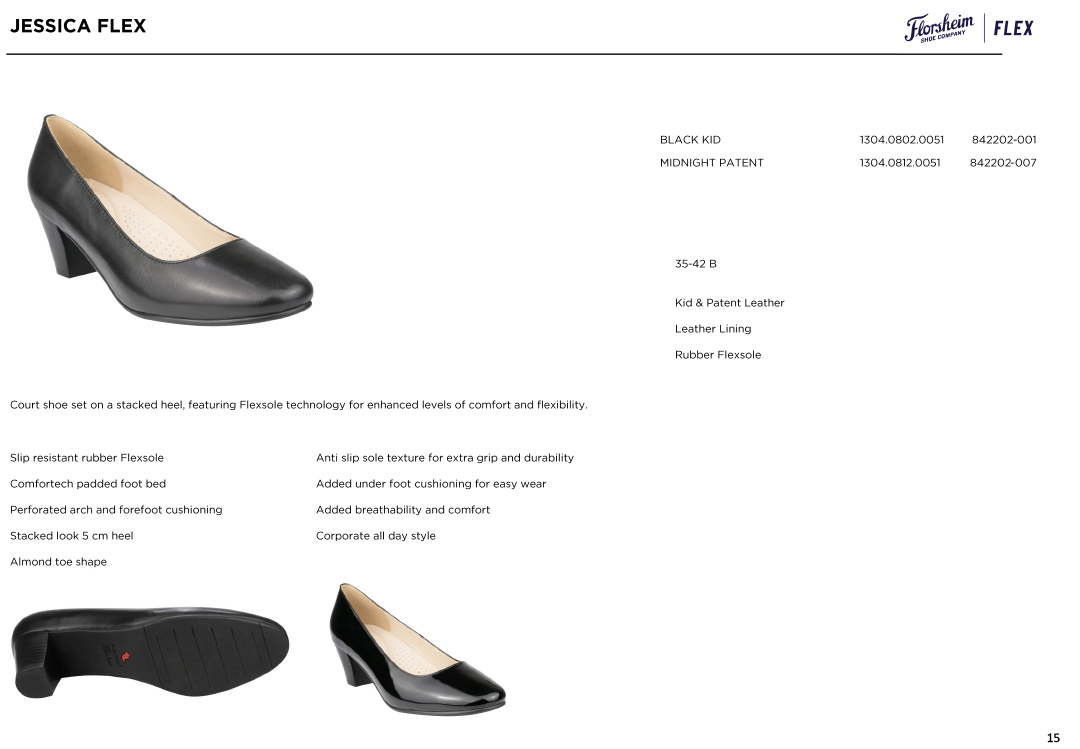1080x749 pixels.
Task: Click the Florsheim Shoe Company logo
Action: click(938, 28)
